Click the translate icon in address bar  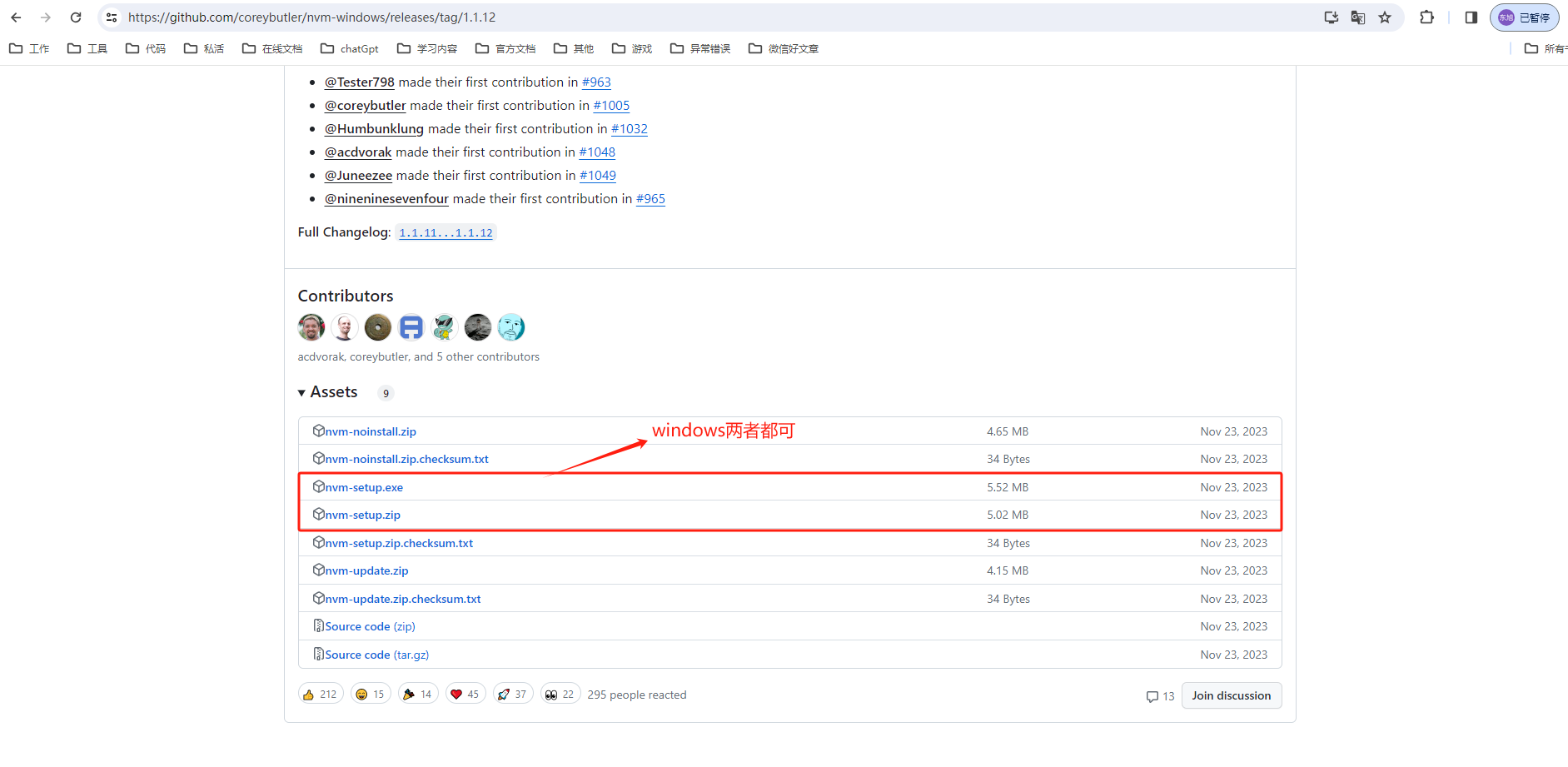(x=1357, y=17)
